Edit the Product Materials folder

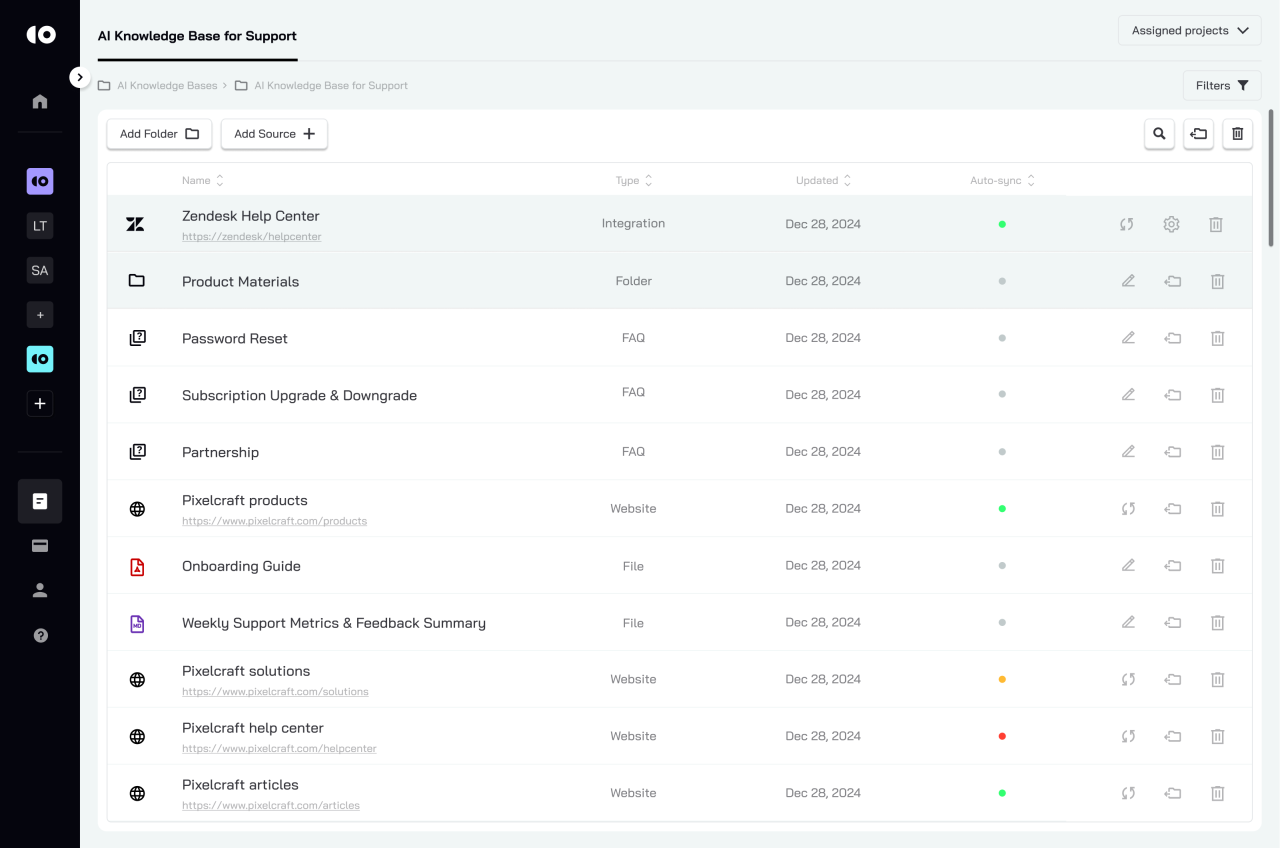1128,282
